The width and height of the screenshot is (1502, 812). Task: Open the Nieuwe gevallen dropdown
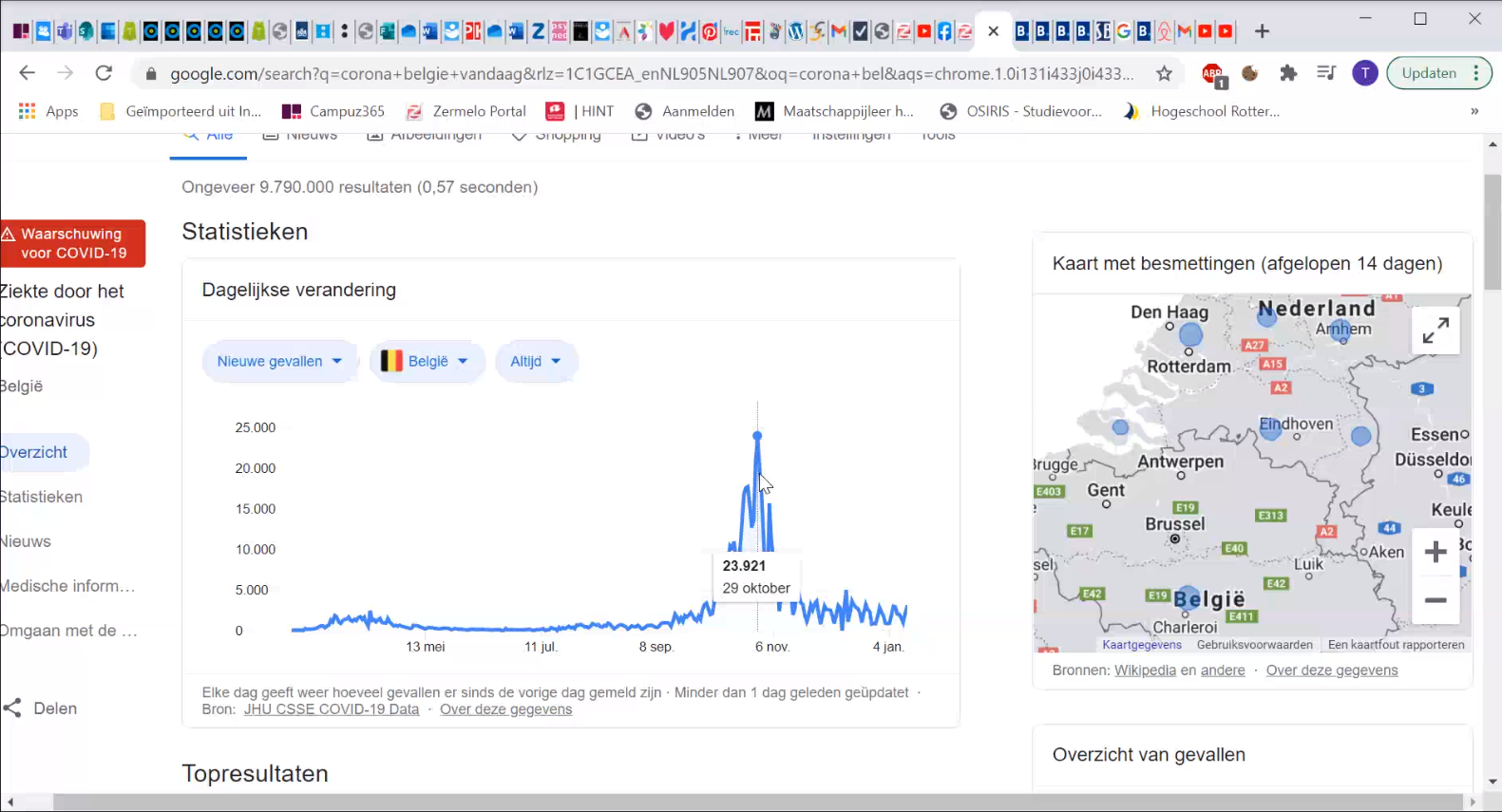click(279, 362)
